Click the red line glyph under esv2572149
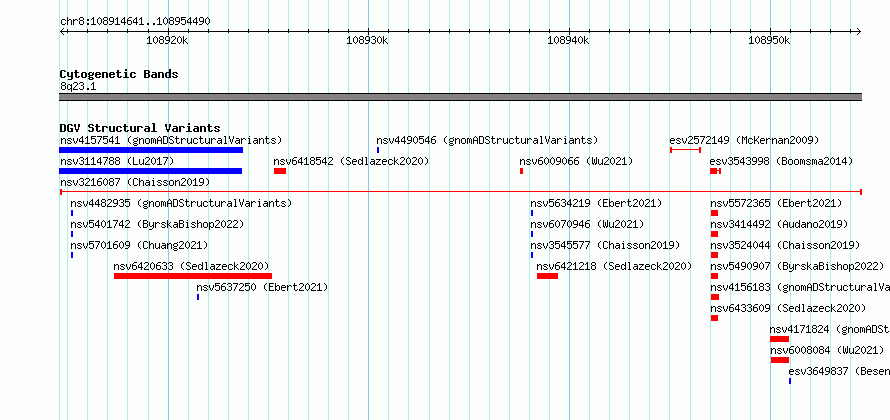Image resolution: width=890 pixels, height=420 pixels. coord(685,150)
